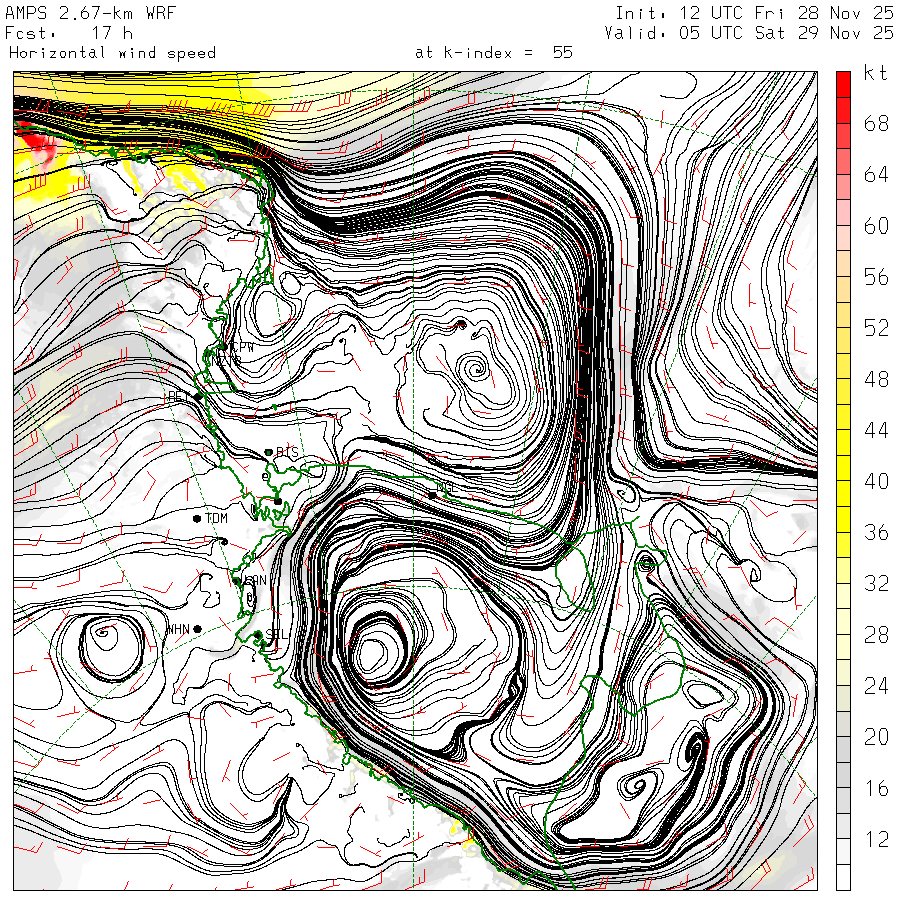The height and width of the screenshot is (900, 900).
Task: Click the legend value '56'
Action: [876, 277]
